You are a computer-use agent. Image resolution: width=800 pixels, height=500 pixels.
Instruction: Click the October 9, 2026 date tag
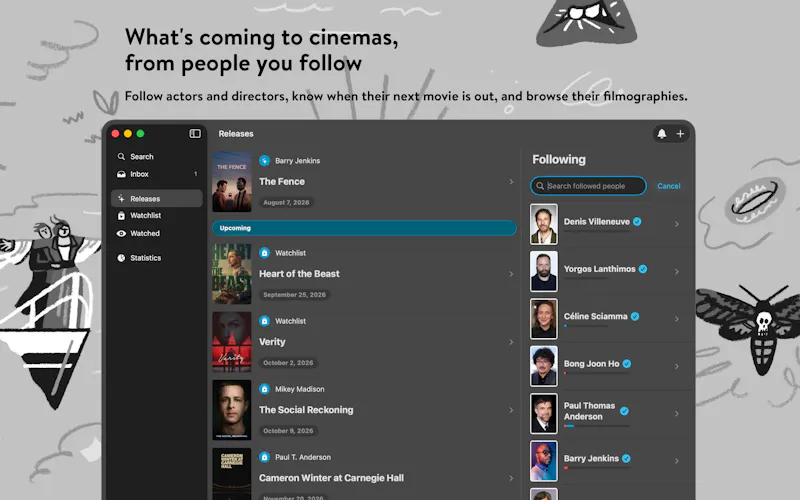[288, 431]
